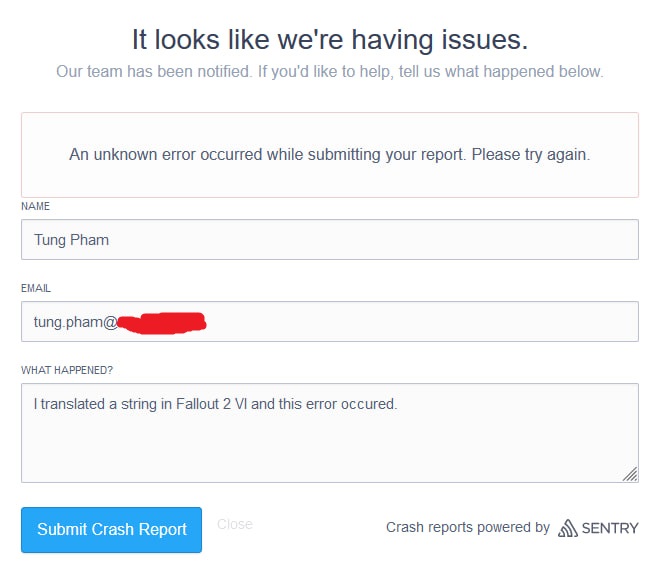Focus the What Happened text area
Viewport: 650px width, 570px height.
pos(330,433)
